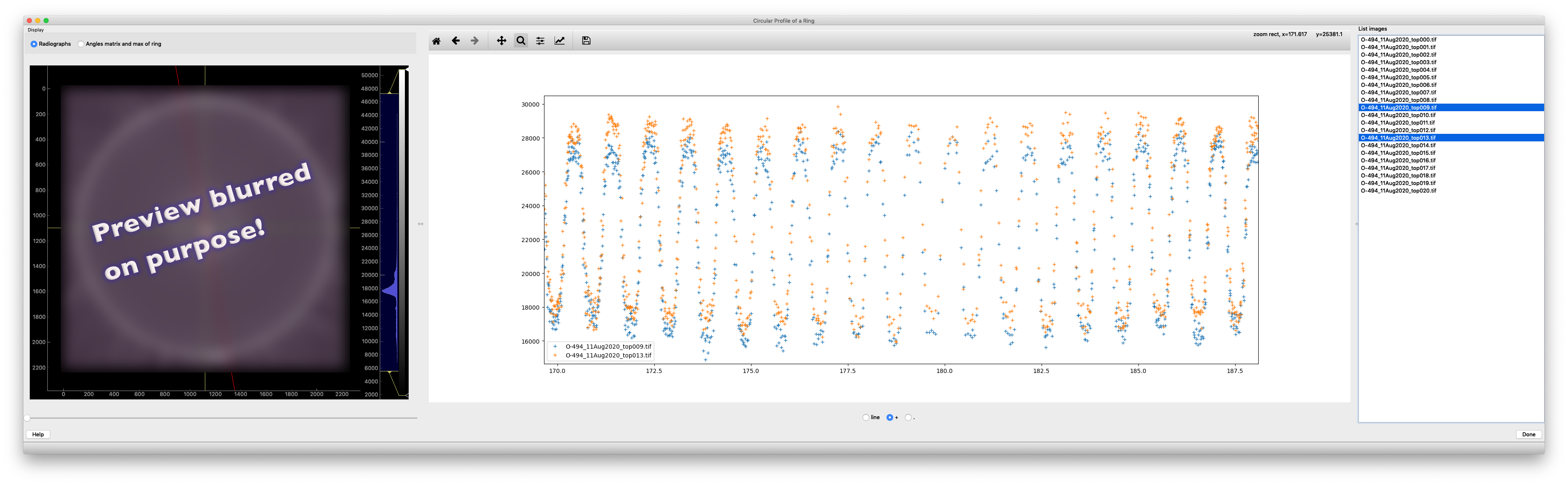
Task: Click the splitter handle between image and plot
Action: [x=421, y=224]
